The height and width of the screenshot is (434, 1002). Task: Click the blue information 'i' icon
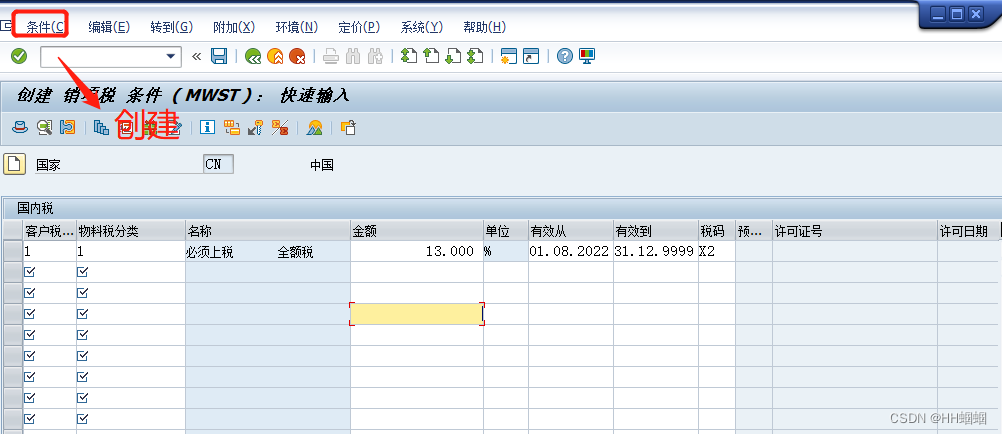point(207,127)
